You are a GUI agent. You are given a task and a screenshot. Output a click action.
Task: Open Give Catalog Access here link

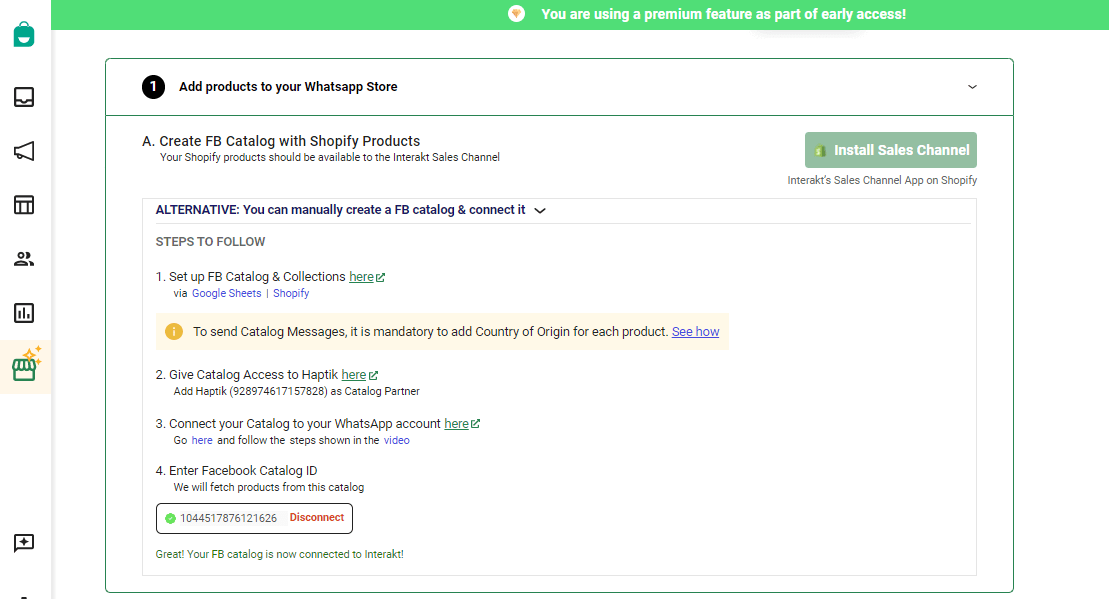[x=354, y=375]
